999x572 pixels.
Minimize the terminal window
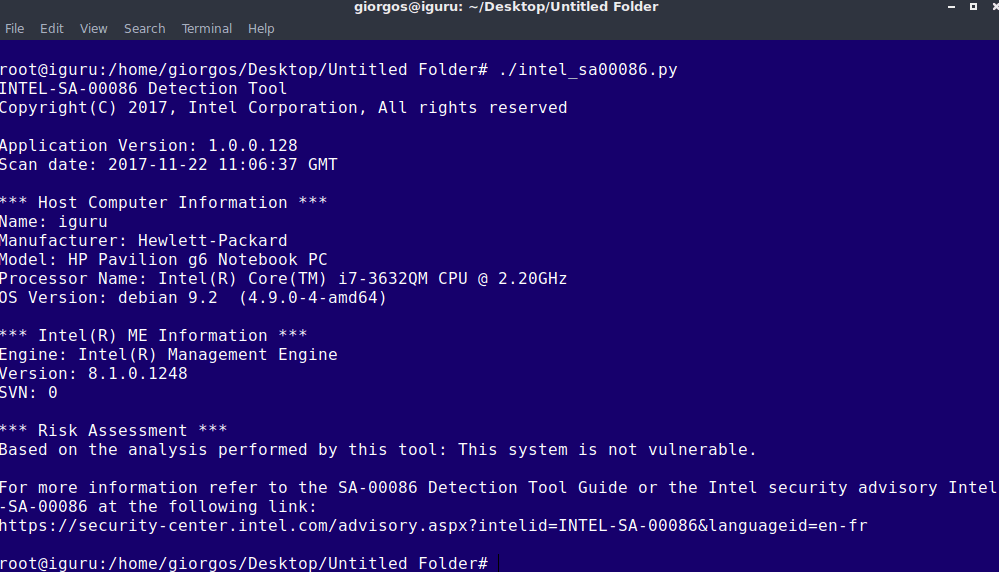pos(951,6)
